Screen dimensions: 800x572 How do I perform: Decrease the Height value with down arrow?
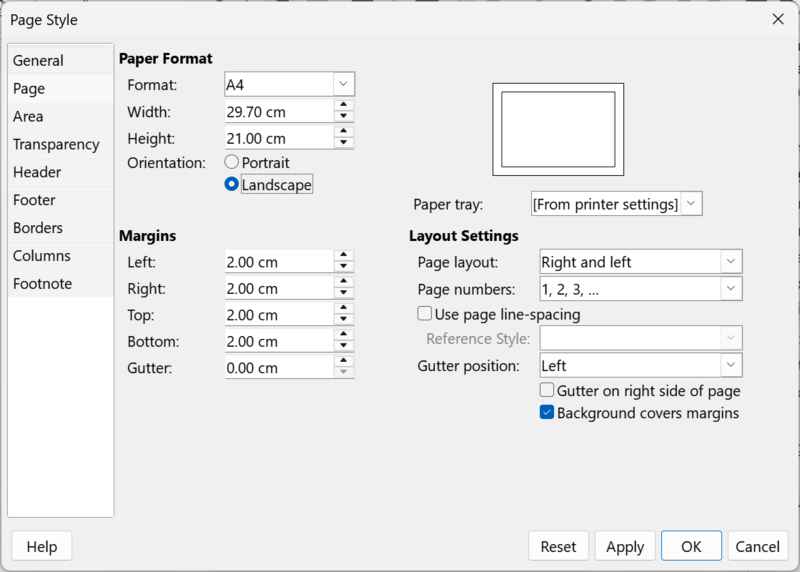(x=343, y=142)
